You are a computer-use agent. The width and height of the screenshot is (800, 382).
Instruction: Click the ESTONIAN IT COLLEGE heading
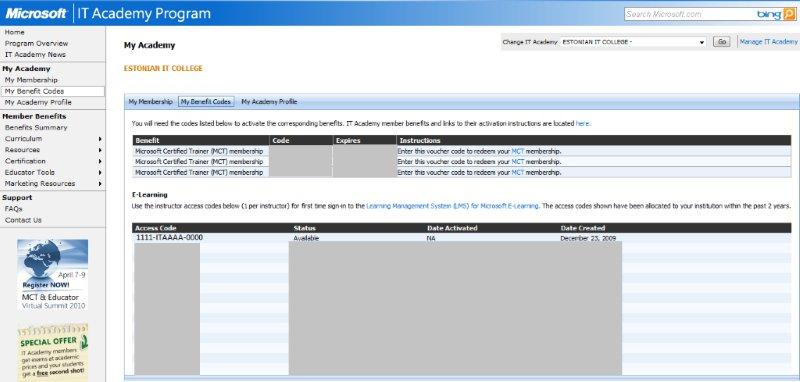163,68
